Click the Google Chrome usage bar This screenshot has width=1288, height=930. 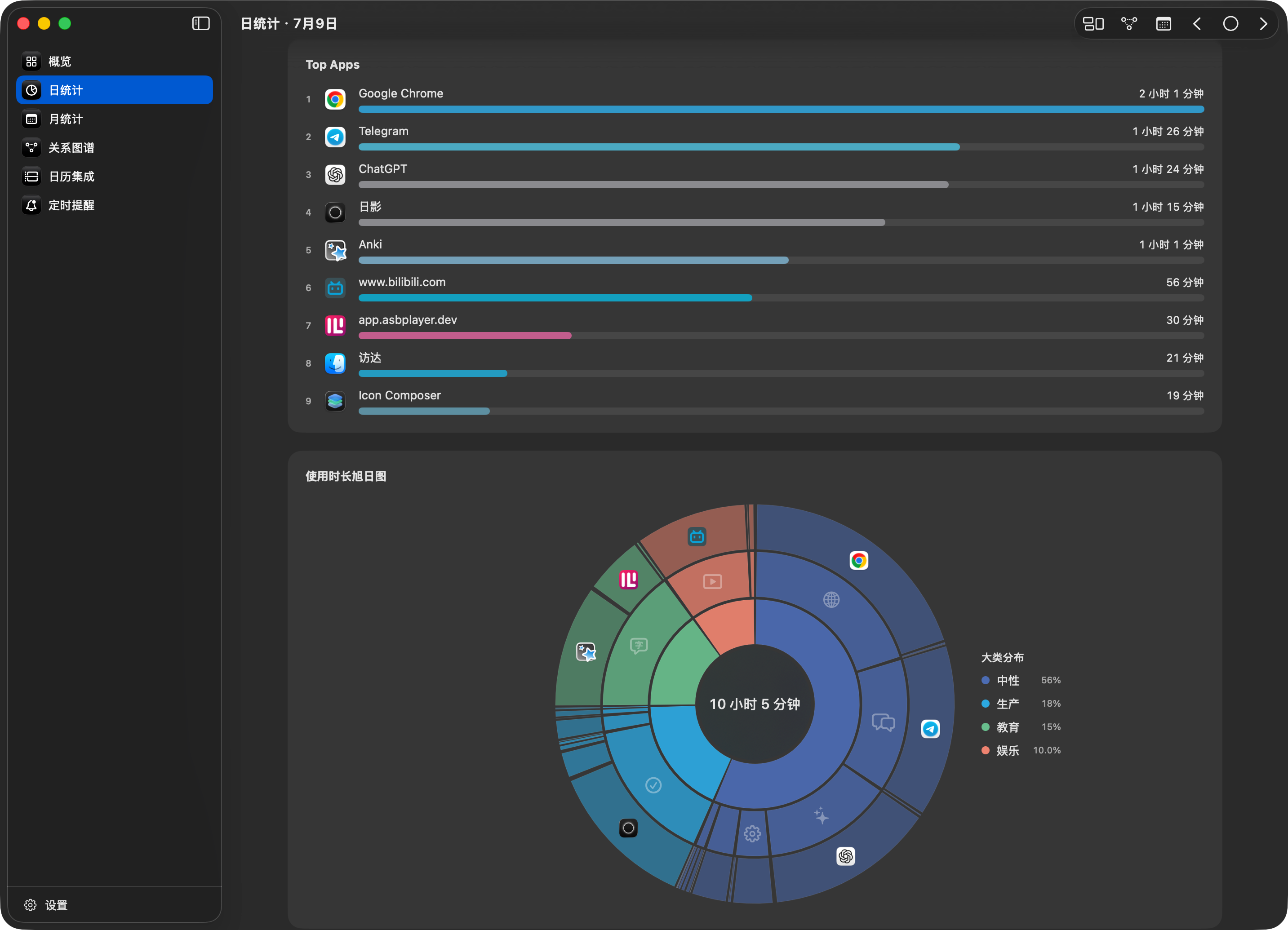tap(781, 109)
